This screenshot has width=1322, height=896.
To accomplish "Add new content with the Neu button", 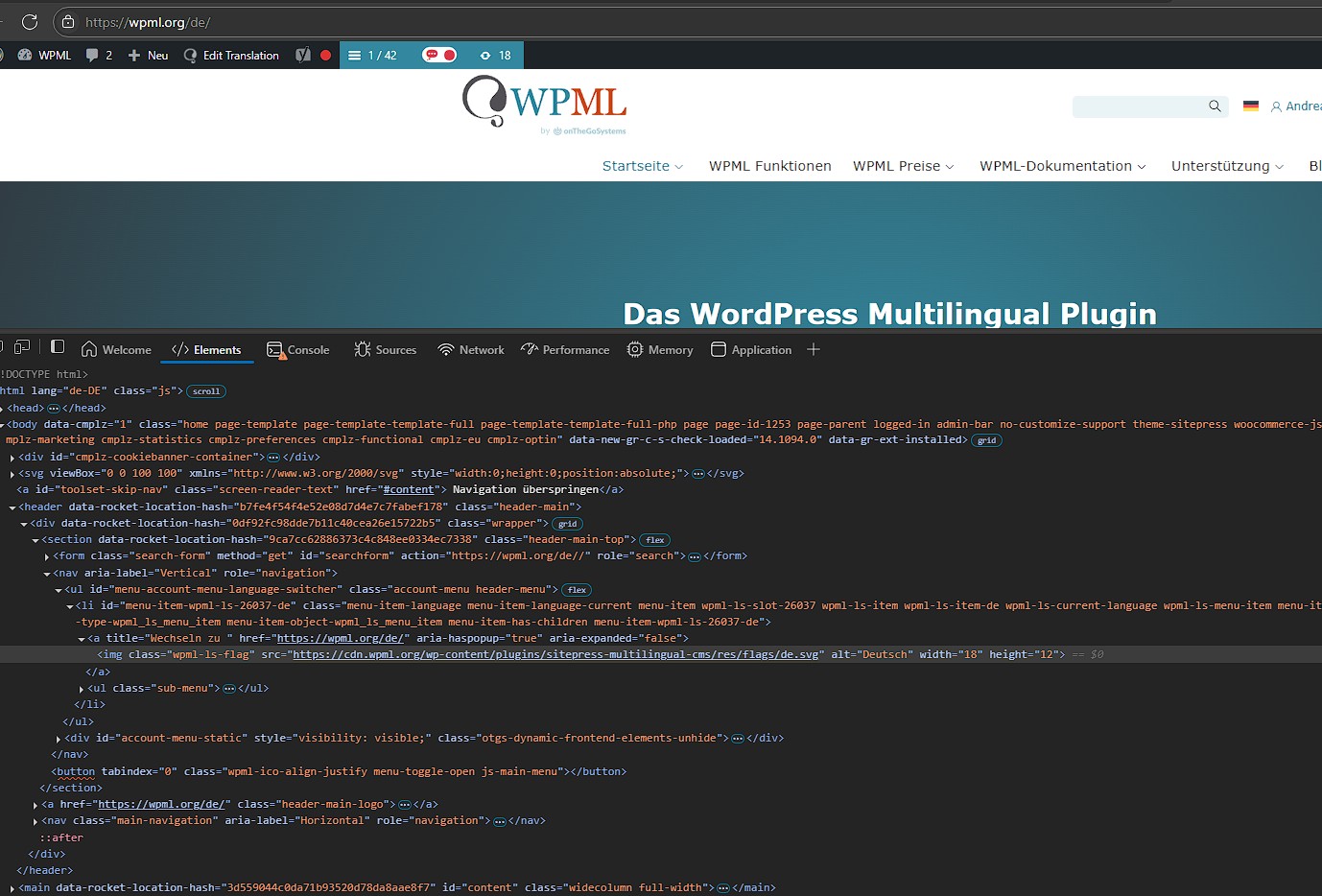I will point(148,56).
